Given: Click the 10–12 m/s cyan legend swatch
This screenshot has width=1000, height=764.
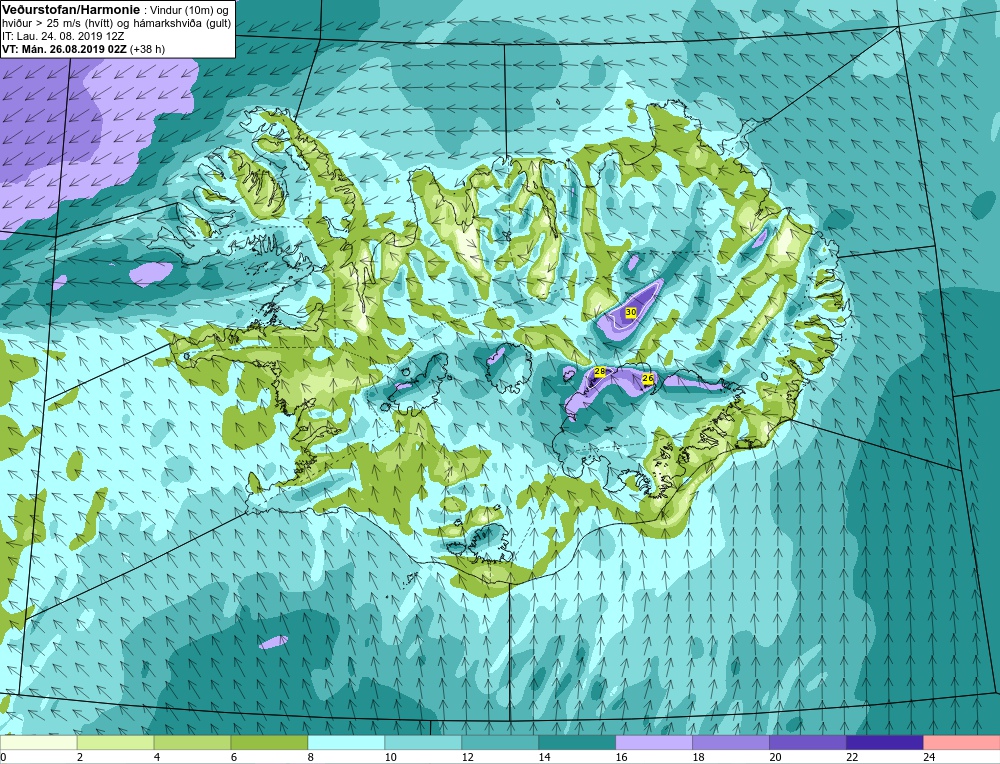Looking at the screenshot, I should click(x=423, y=743).
